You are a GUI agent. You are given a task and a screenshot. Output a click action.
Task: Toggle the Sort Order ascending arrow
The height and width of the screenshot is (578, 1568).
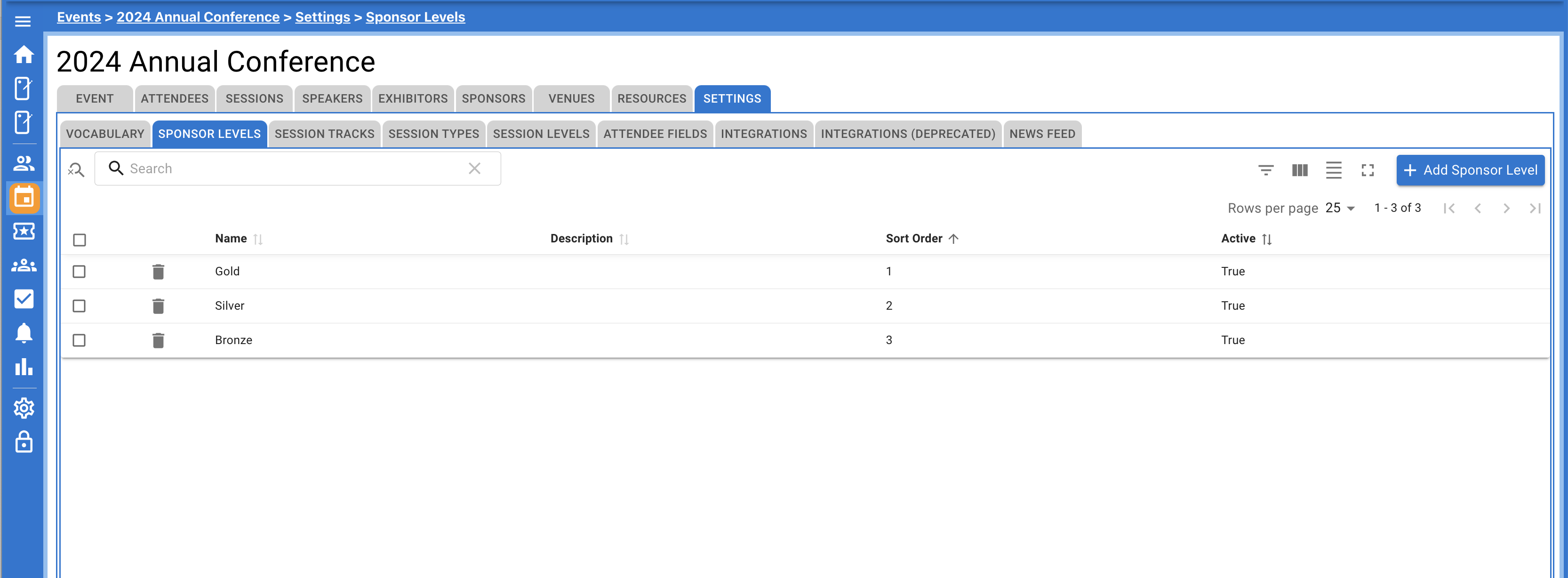point(953,239)
